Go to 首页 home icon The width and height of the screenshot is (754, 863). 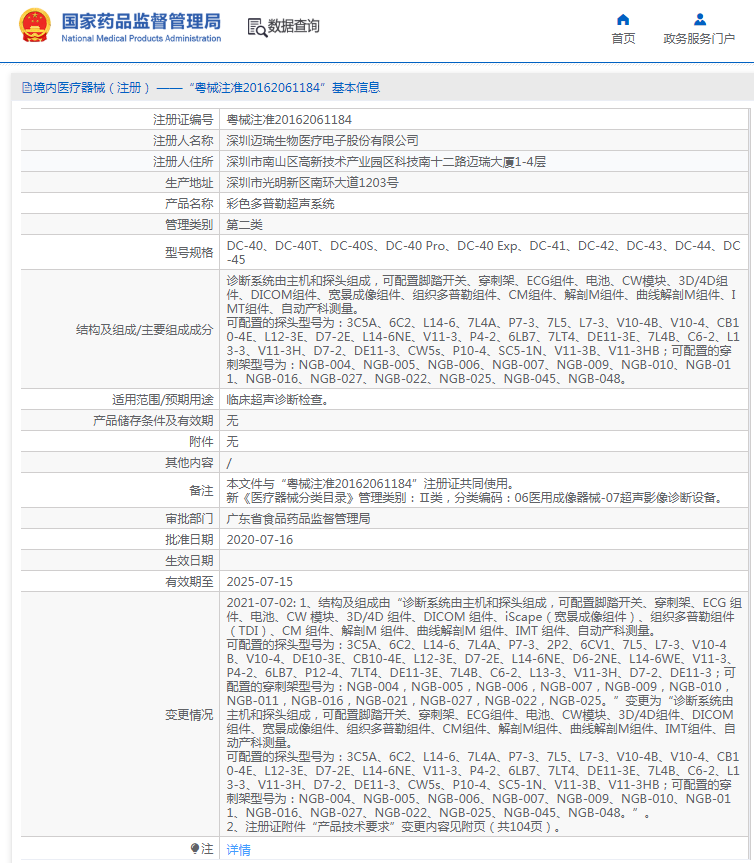pos(623,20)
